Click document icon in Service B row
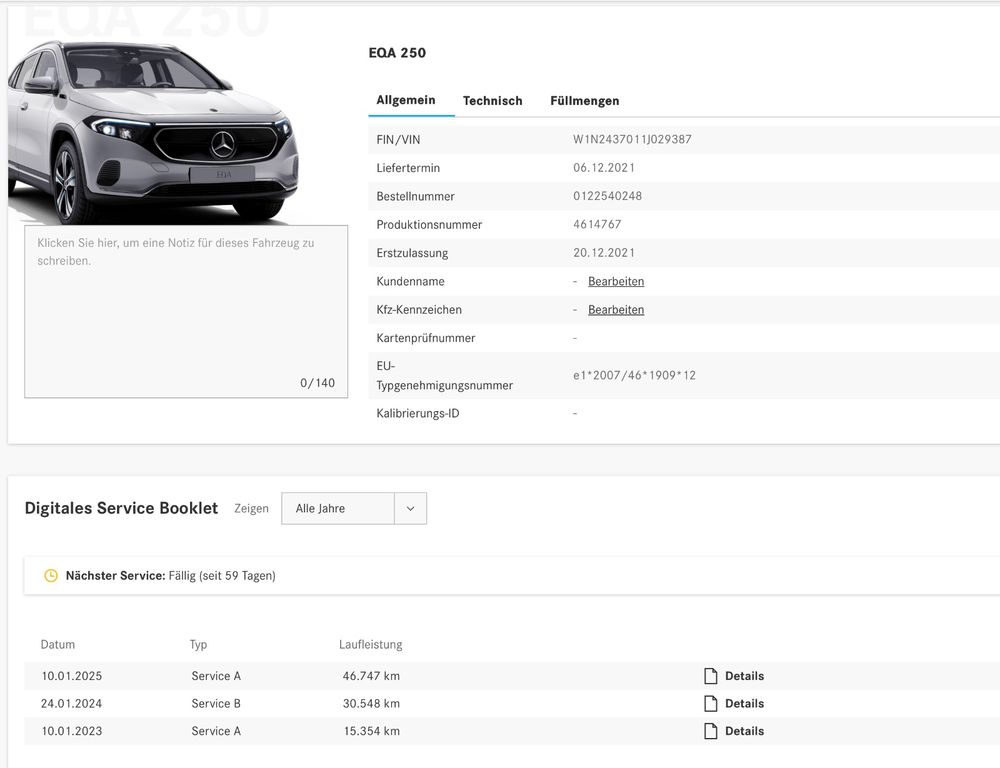The height and width of the screenshot is (768, 1000). point(711,704)
